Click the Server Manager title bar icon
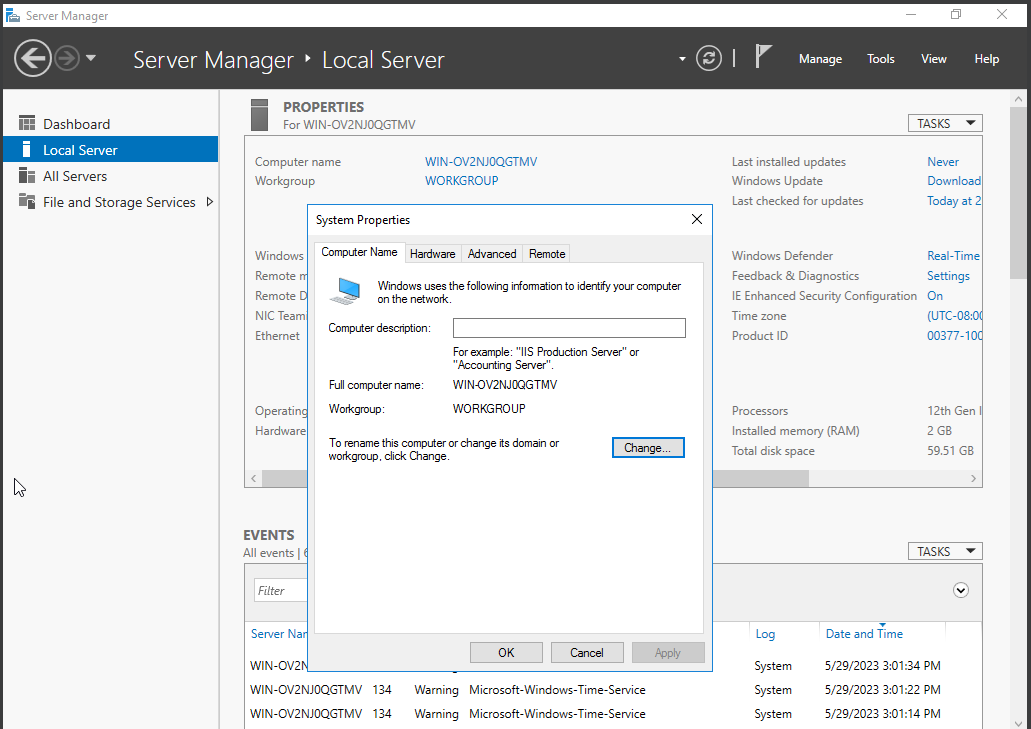The image size is (1031, 729). (12, 15)
